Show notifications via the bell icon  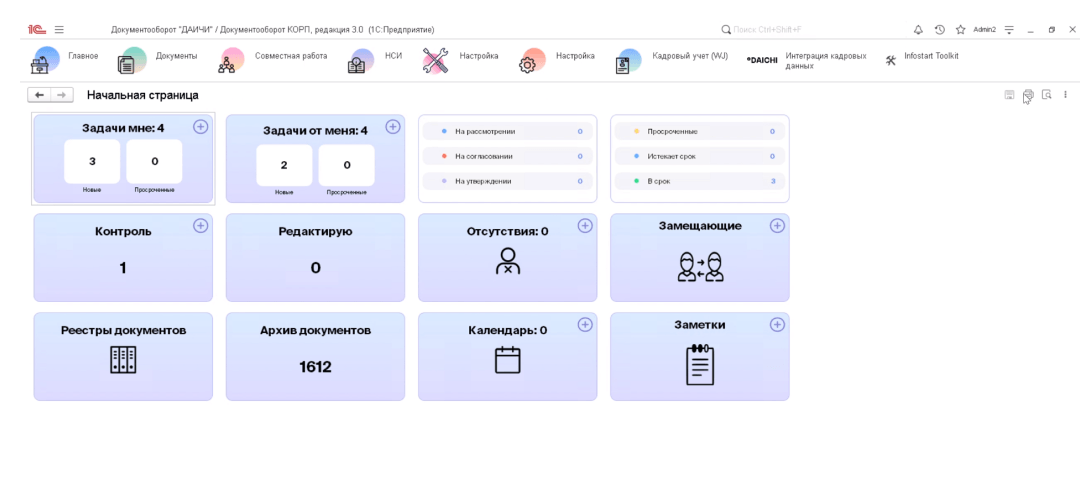[x=918, y=30]
